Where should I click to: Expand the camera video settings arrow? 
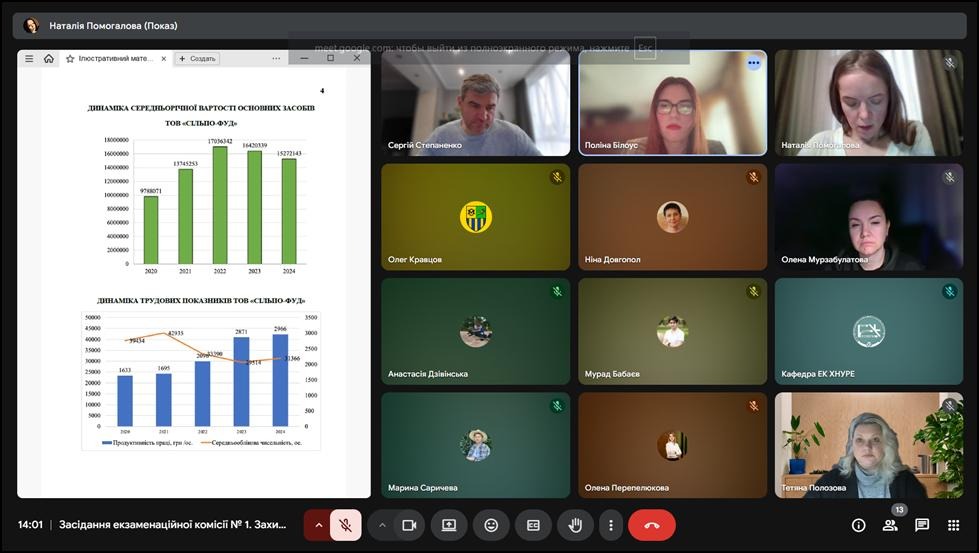381,525
